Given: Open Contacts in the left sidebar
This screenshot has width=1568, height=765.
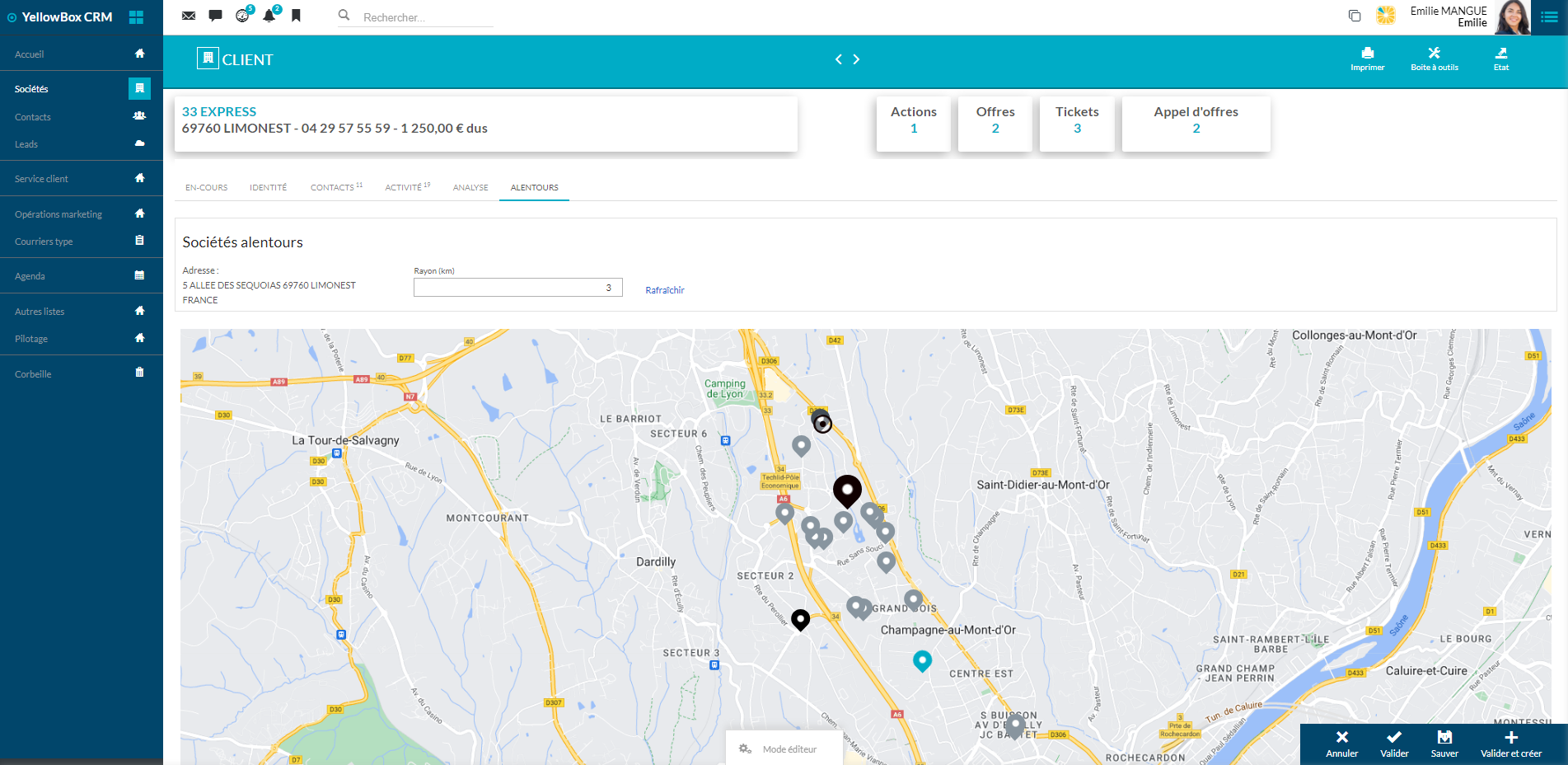Looking at the screenshot, I should pyautogui.click(x=33, y=117).
